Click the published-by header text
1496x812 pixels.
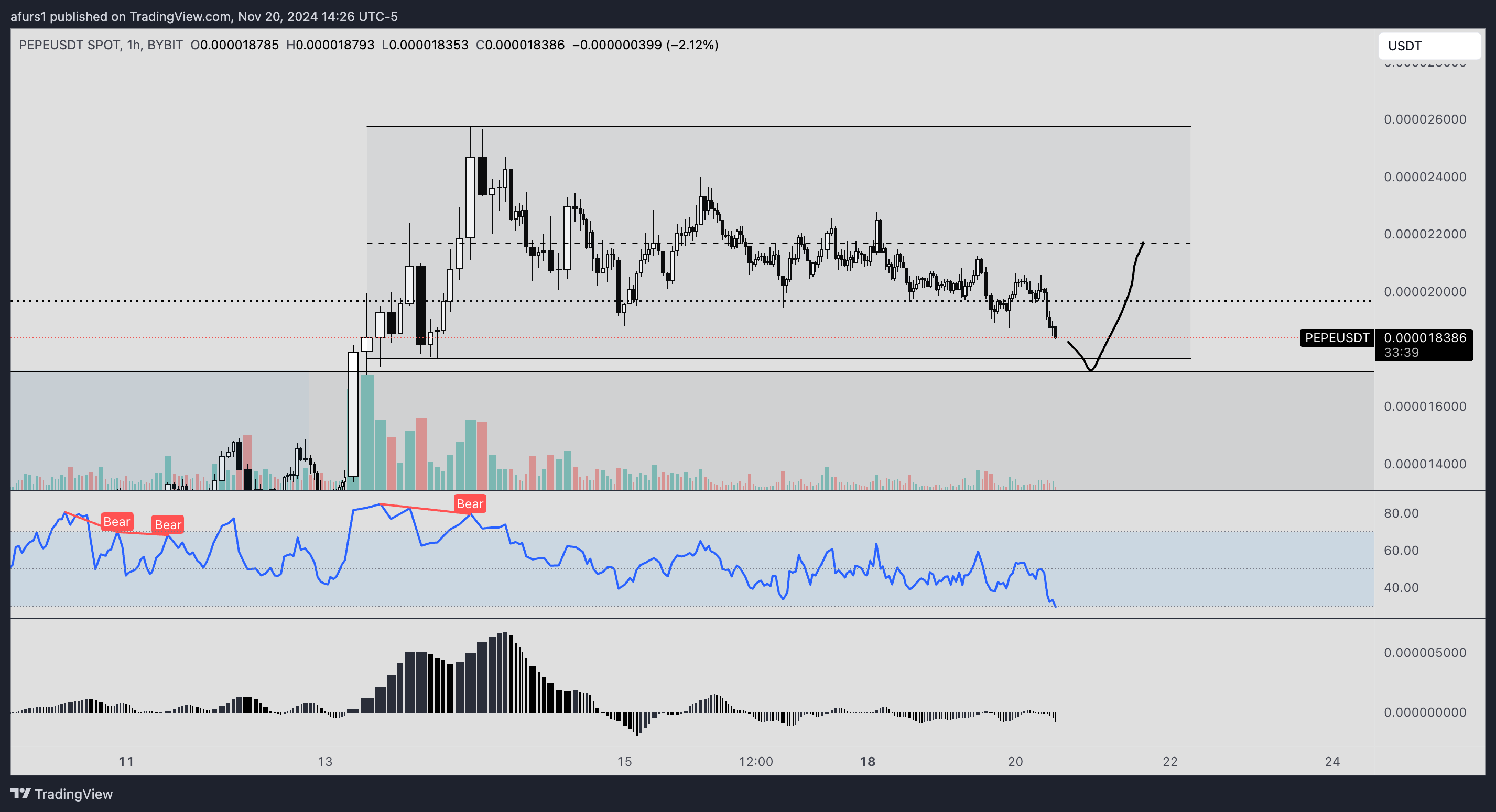pos(204,16)
